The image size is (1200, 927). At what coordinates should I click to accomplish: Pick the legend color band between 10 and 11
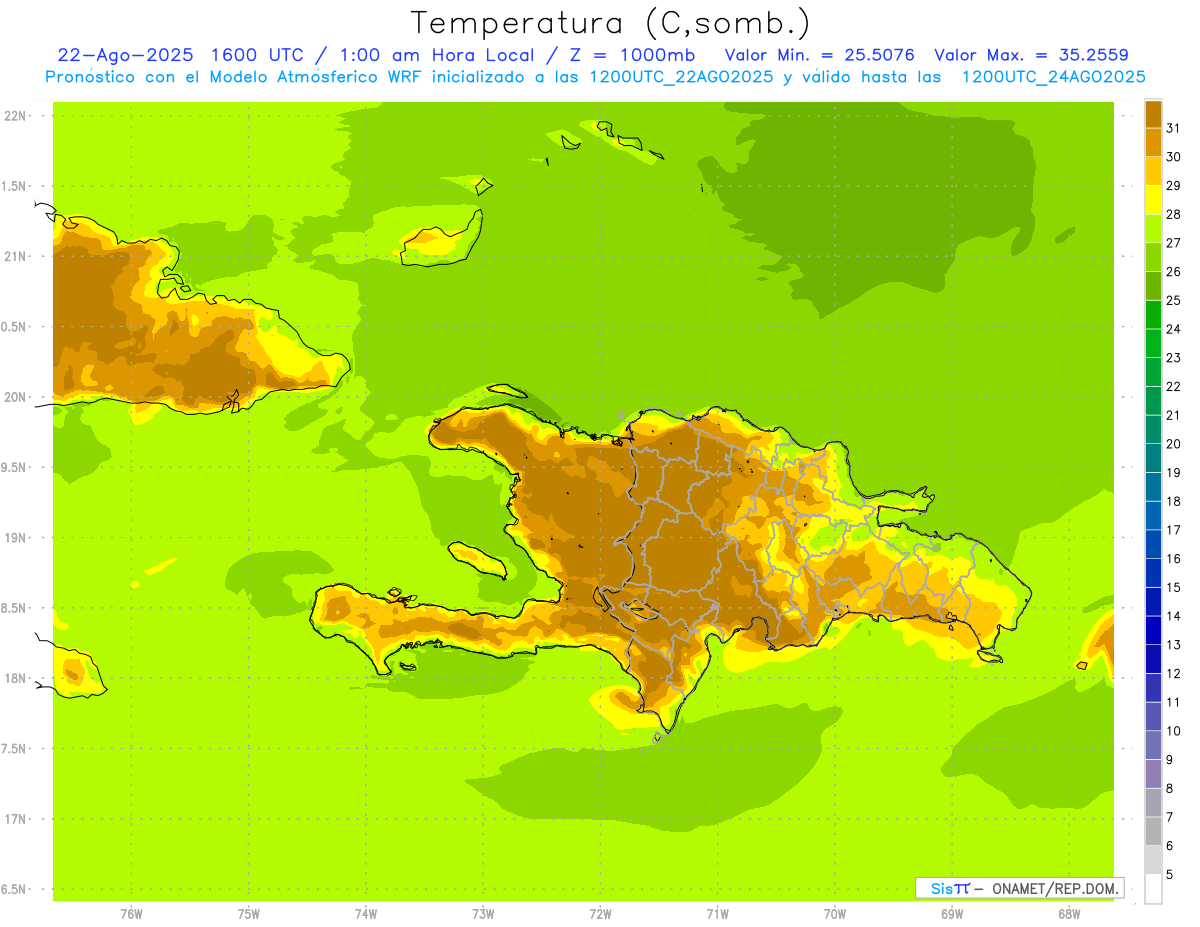pyautogui.click(x=1153, y=716)
